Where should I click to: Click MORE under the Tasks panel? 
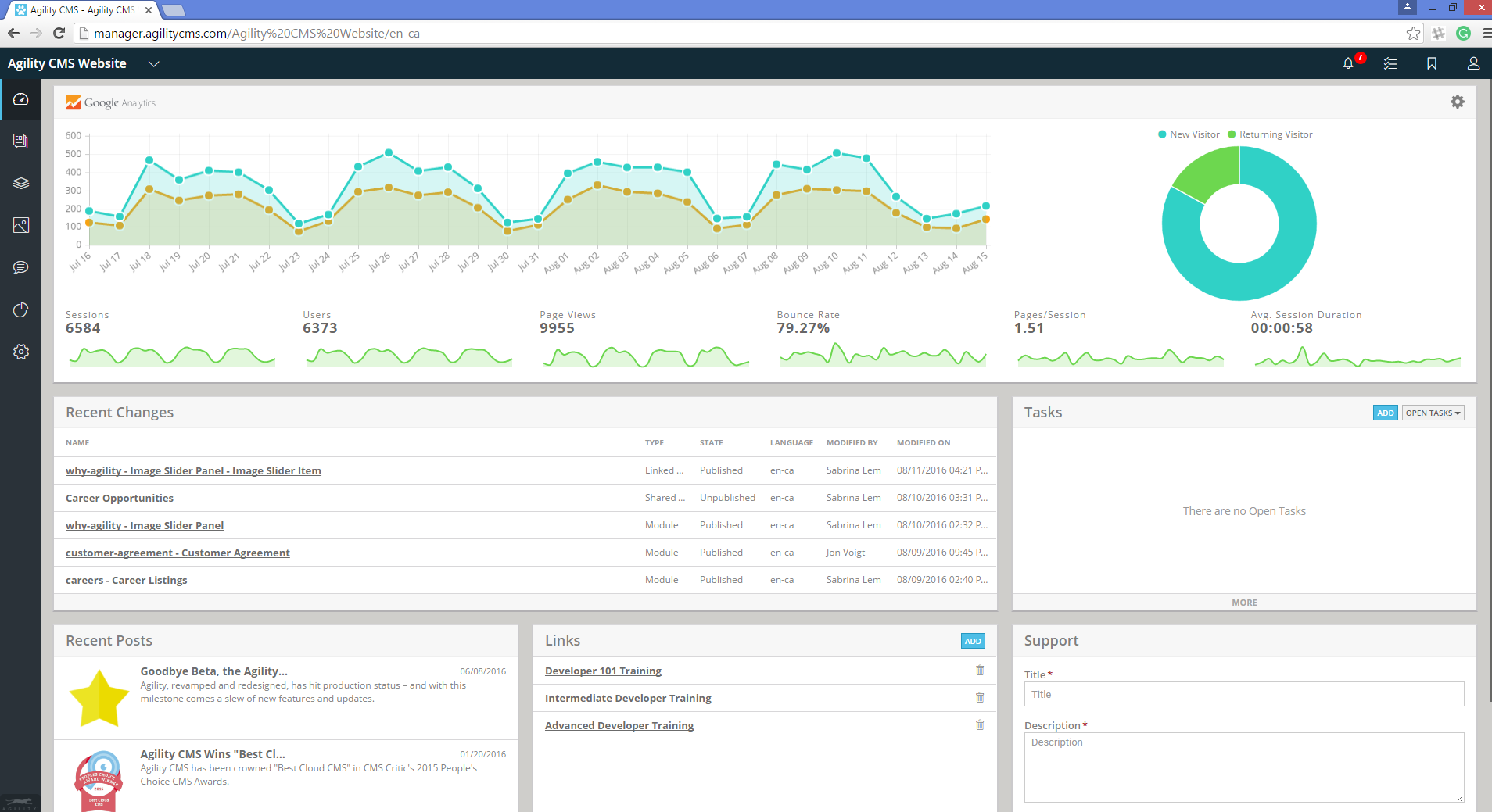click(1244, 603)
